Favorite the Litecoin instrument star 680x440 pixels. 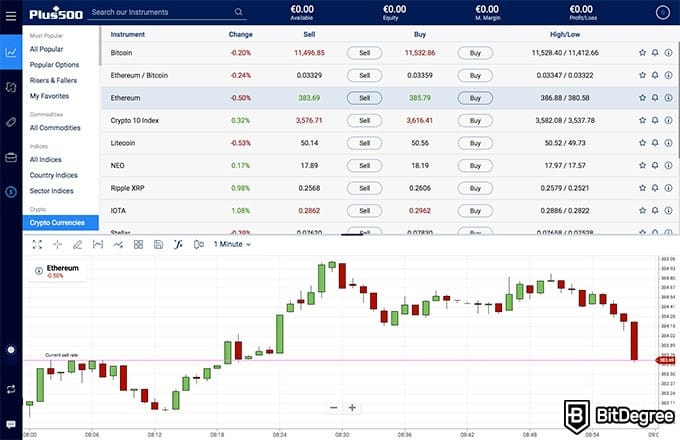[x=642, y=143]
